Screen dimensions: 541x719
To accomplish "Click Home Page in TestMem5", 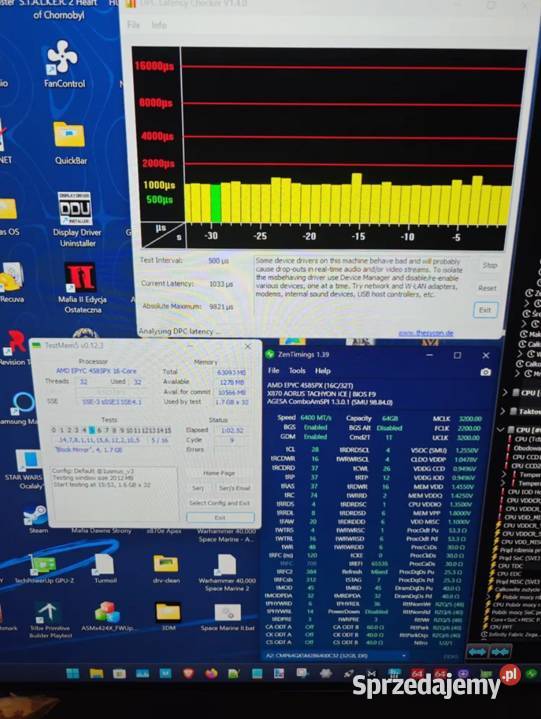I will click(x=219, y=473).
